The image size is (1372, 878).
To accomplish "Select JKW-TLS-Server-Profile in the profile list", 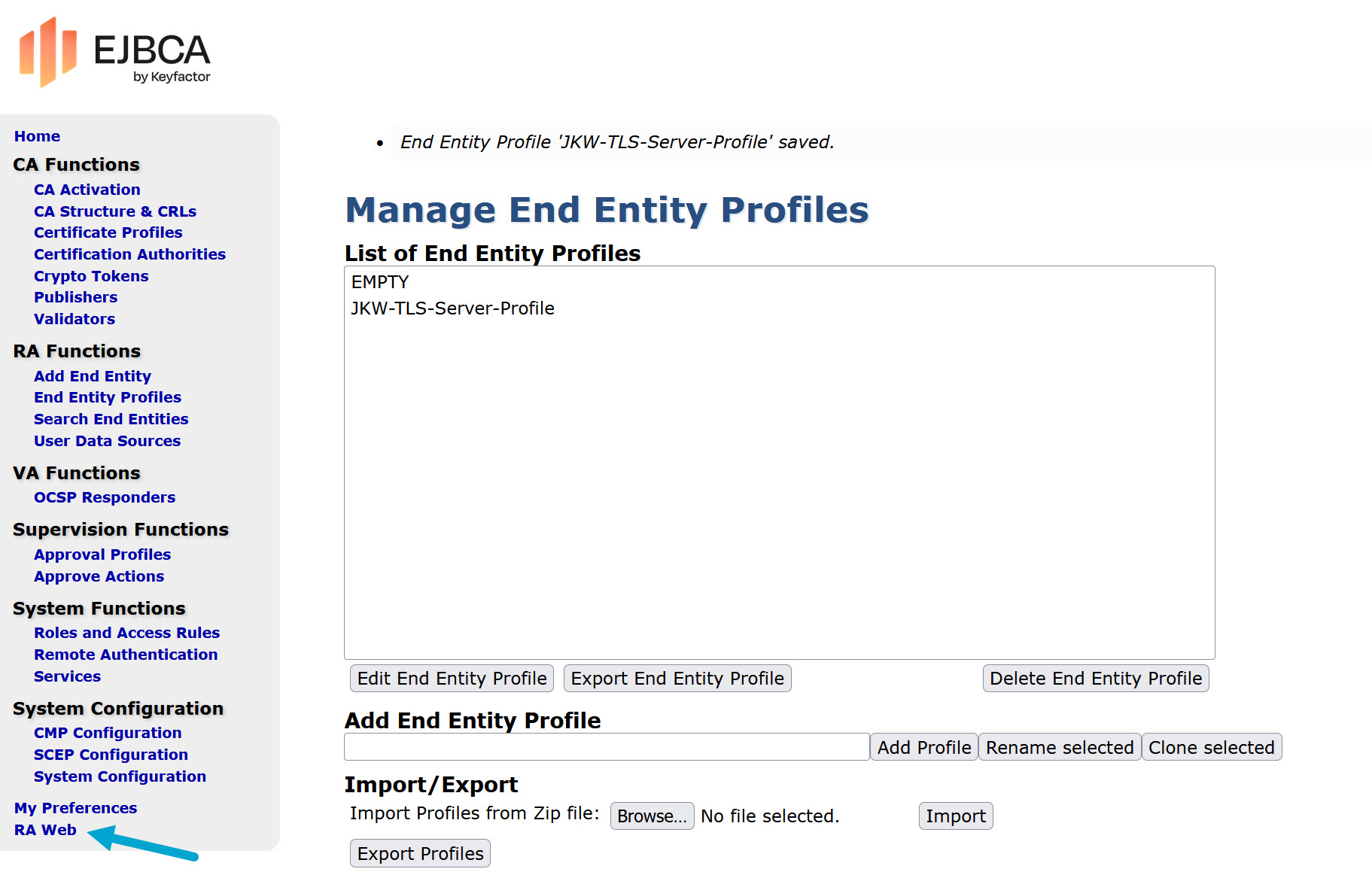I will coord(452,307).
